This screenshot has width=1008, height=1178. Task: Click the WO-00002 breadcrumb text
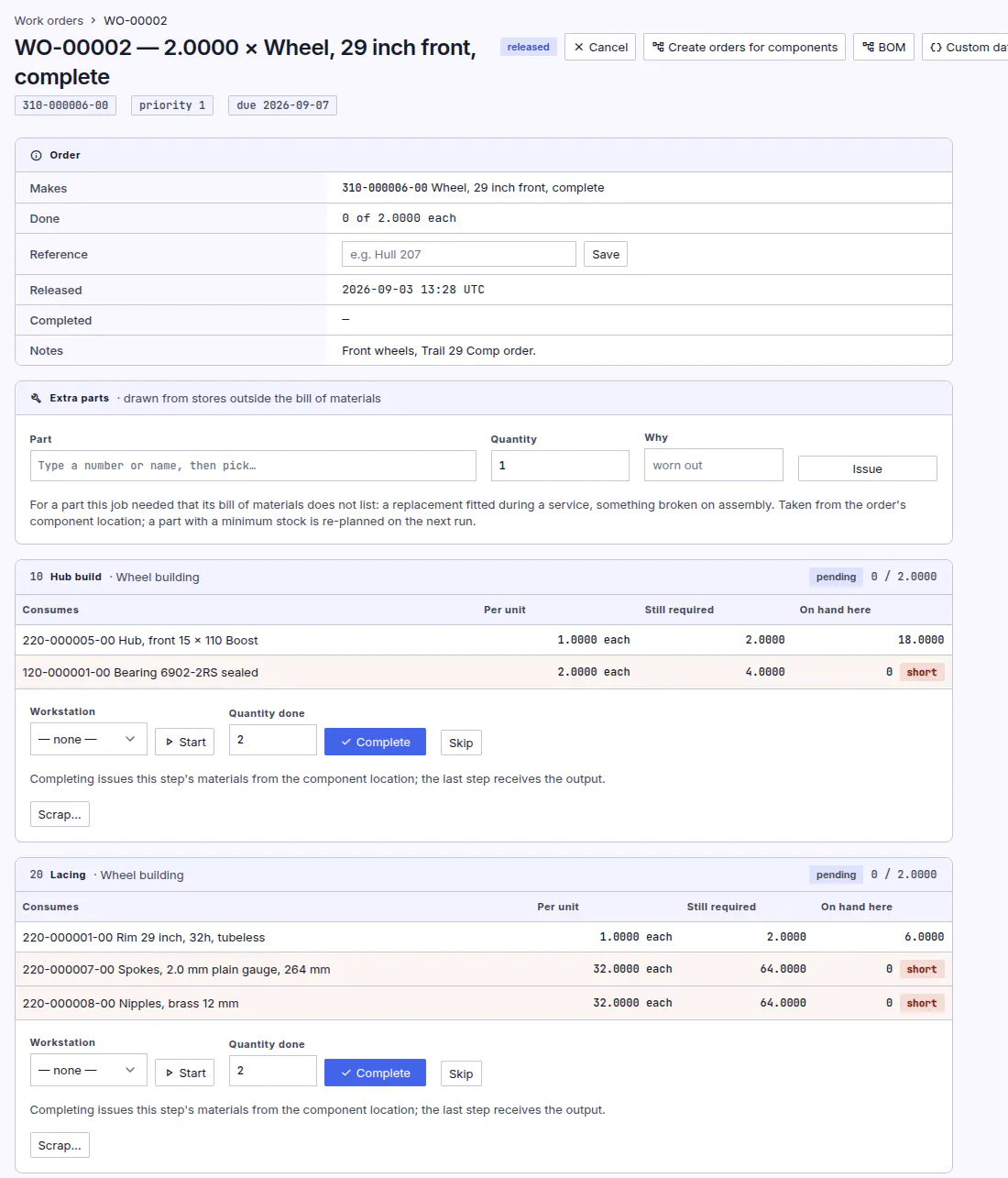(x=136, y=20)
